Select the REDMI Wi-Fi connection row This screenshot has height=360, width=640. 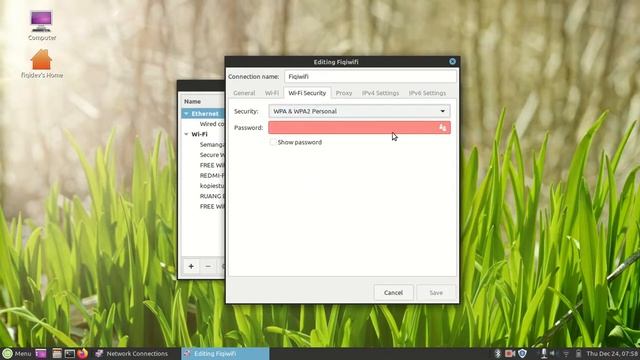pyautogui.click(x=203, y=176)
